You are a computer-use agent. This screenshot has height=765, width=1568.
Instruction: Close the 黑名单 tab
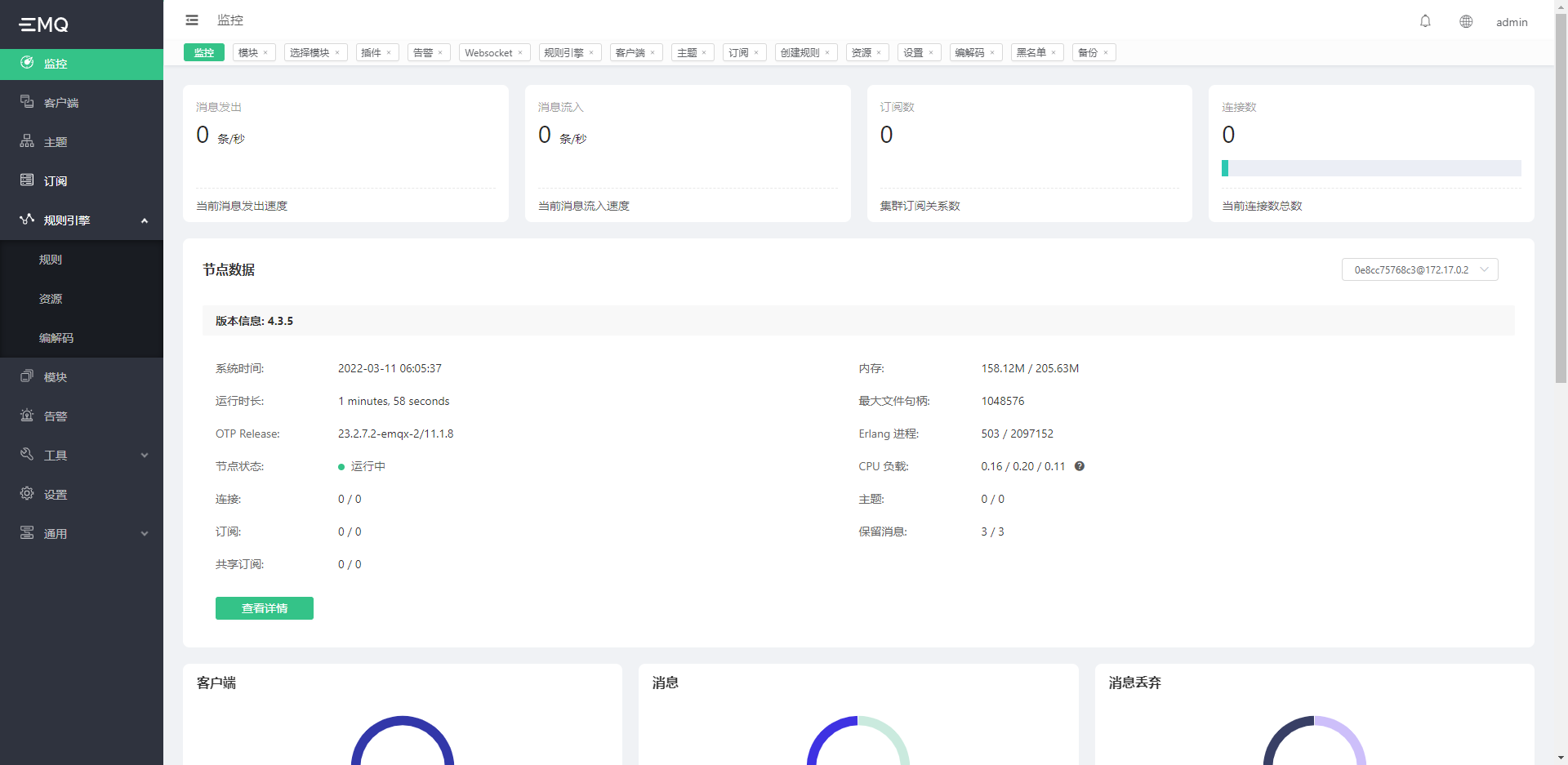pos(1053,53)
